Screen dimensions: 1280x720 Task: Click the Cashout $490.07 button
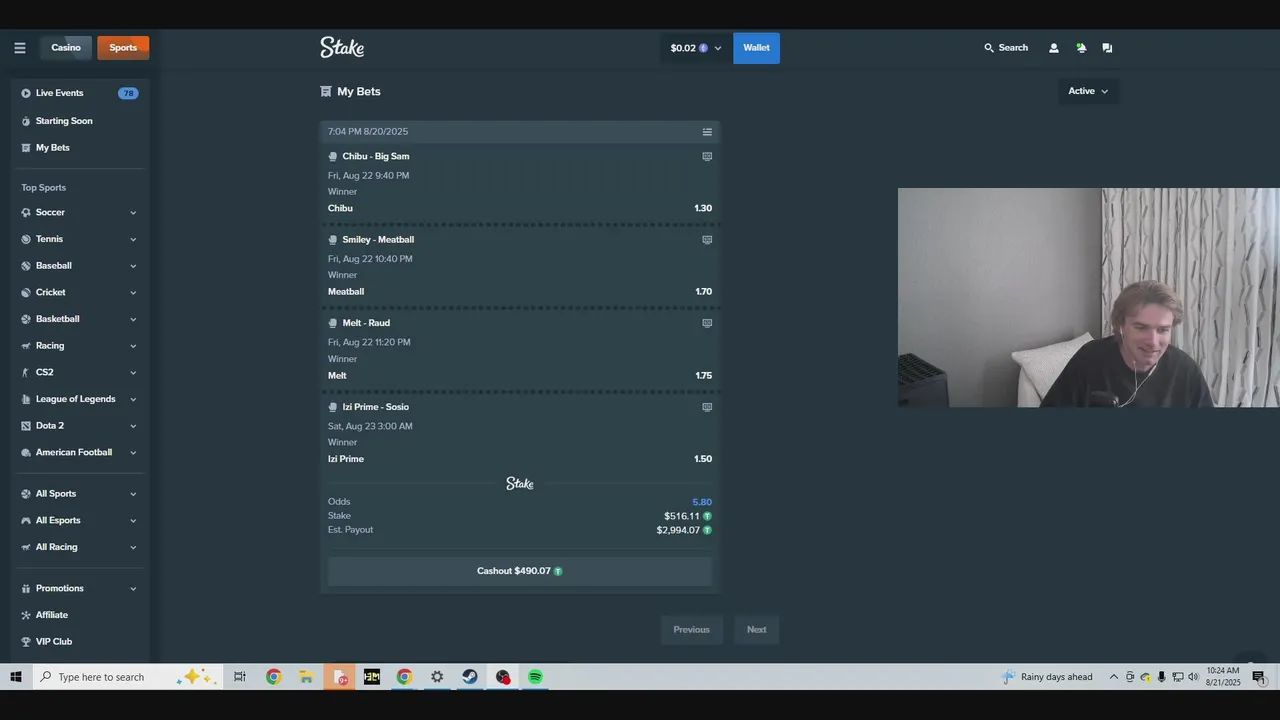point(520,571)
